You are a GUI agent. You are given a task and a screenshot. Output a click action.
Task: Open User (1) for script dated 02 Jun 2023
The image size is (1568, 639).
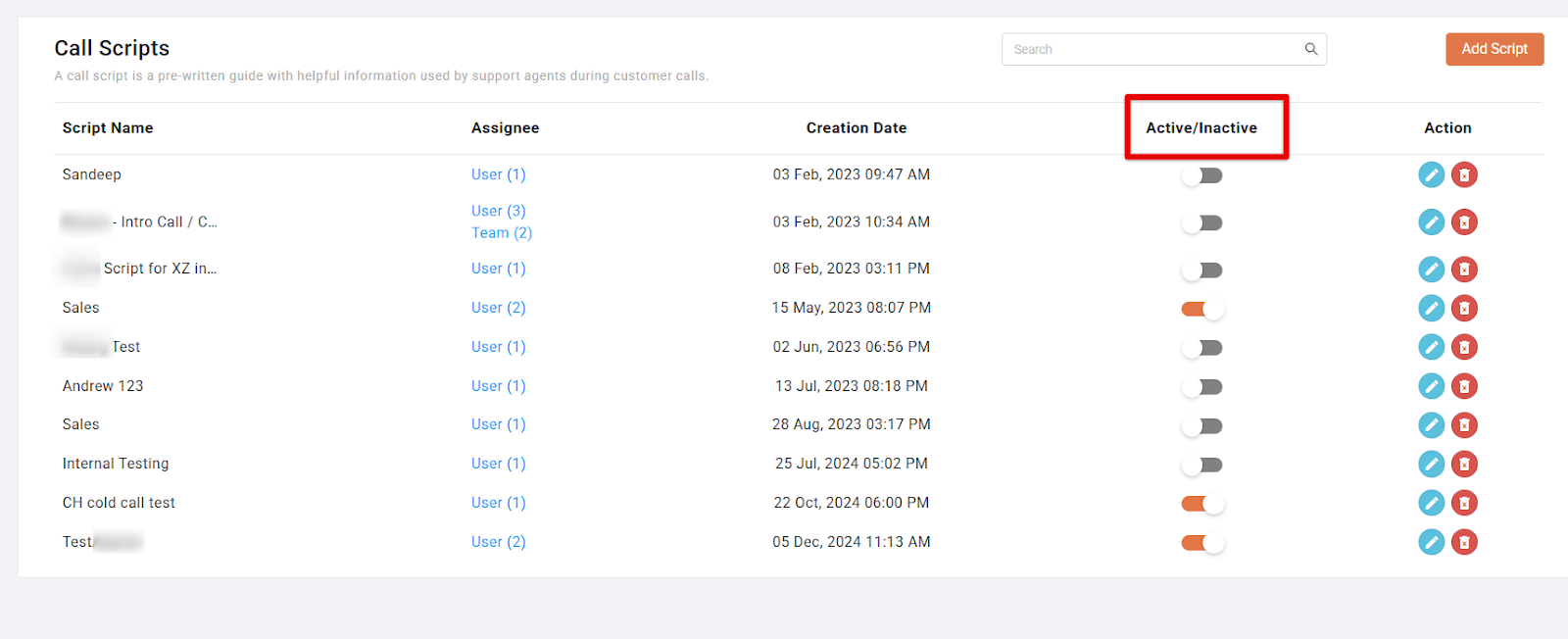click(498, 347)
